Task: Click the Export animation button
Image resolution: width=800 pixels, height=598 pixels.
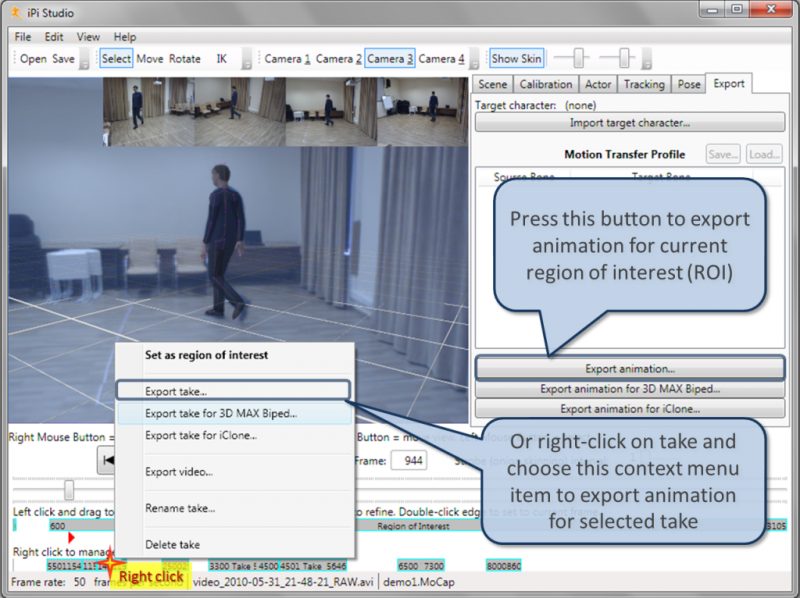Action: click(630, 368)
